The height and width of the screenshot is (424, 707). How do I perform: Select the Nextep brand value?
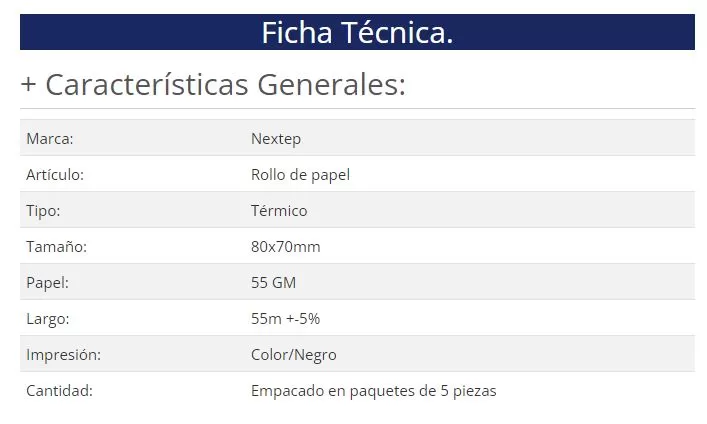pyautogui.click(x=276, y=138)
